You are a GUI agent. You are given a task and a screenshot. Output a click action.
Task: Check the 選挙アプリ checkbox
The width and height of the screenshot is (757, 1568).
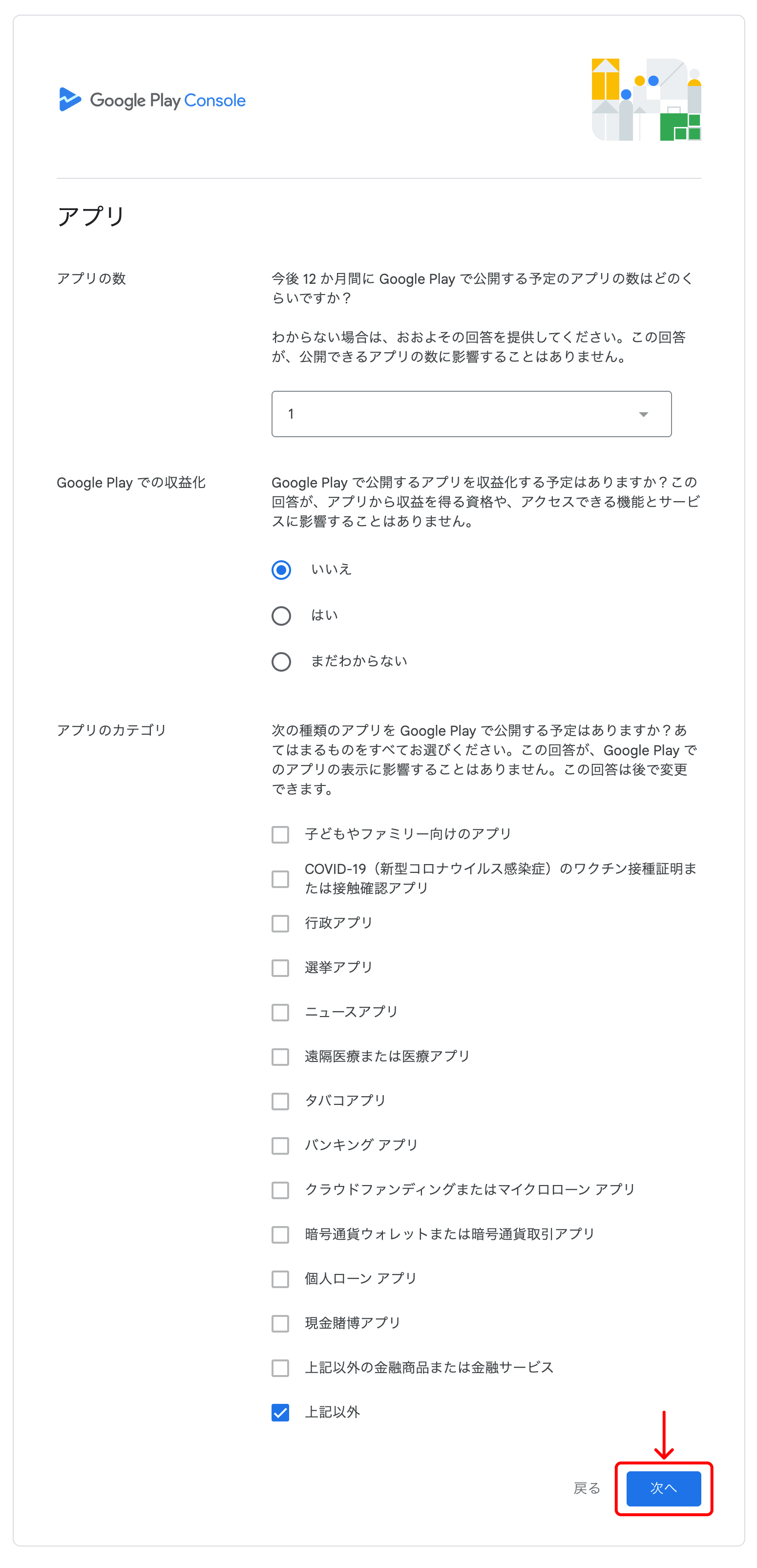pyautogui.click(x=280, y=968)
